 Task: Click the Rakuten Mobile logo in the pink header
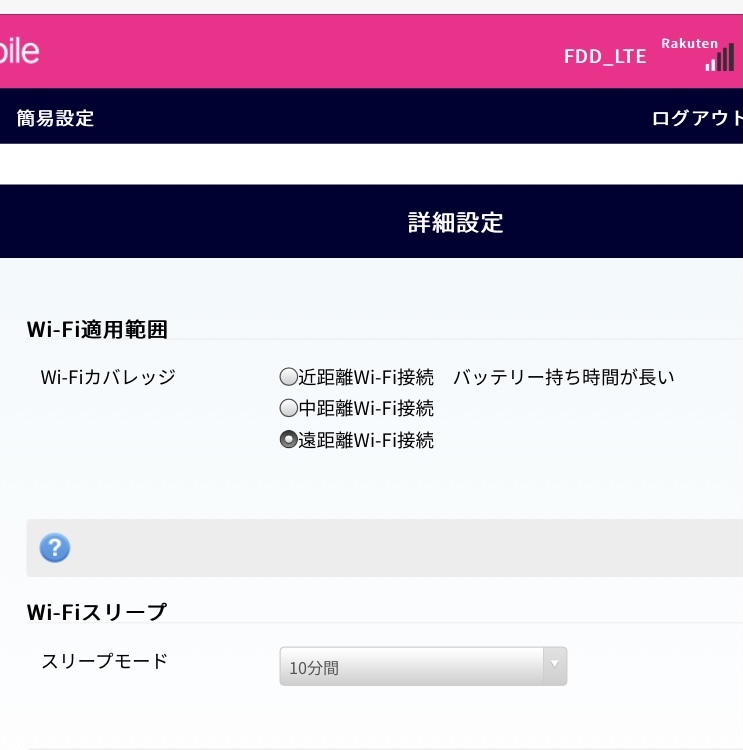20,51
